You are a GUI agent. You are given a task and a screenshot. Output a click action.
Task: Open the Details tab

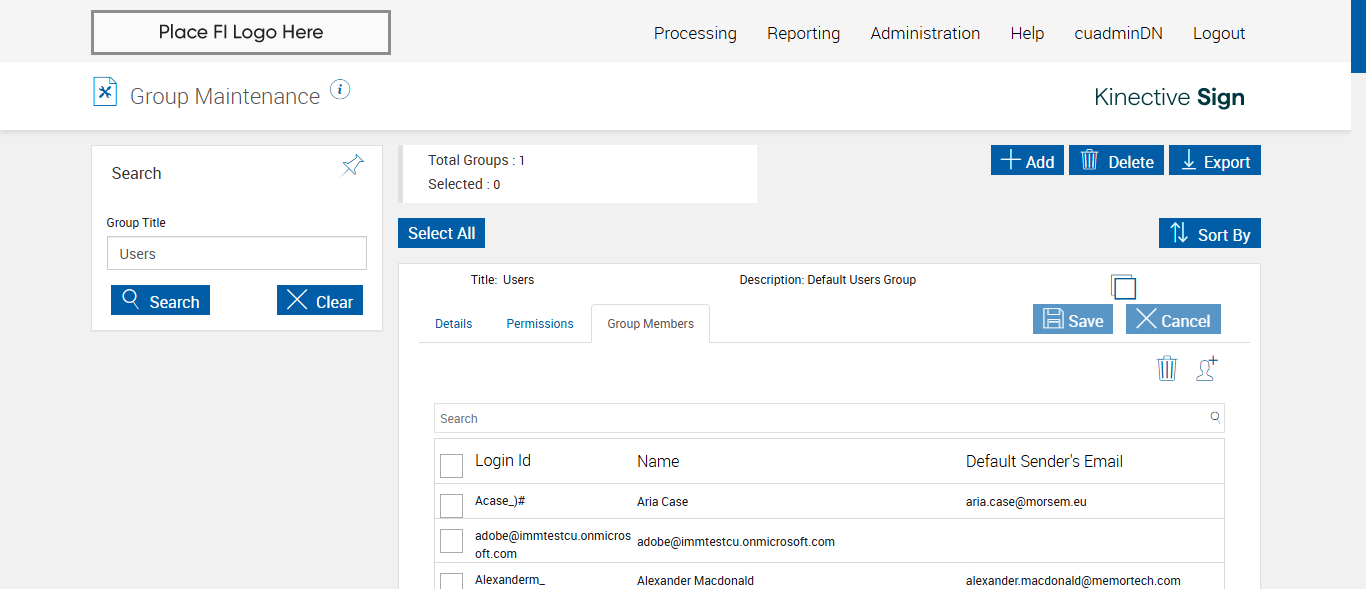pos(453,324)
